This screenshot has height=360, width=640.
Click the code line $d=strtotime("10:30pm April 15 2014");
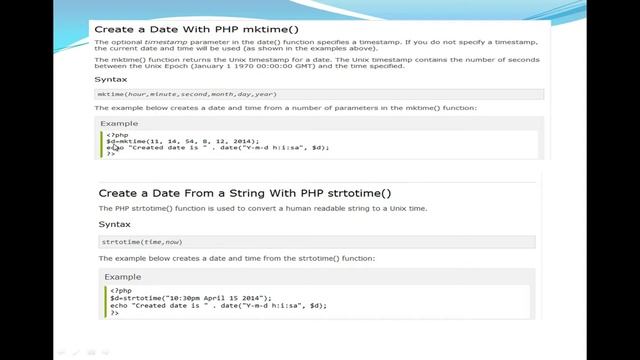tap(191, 298)
